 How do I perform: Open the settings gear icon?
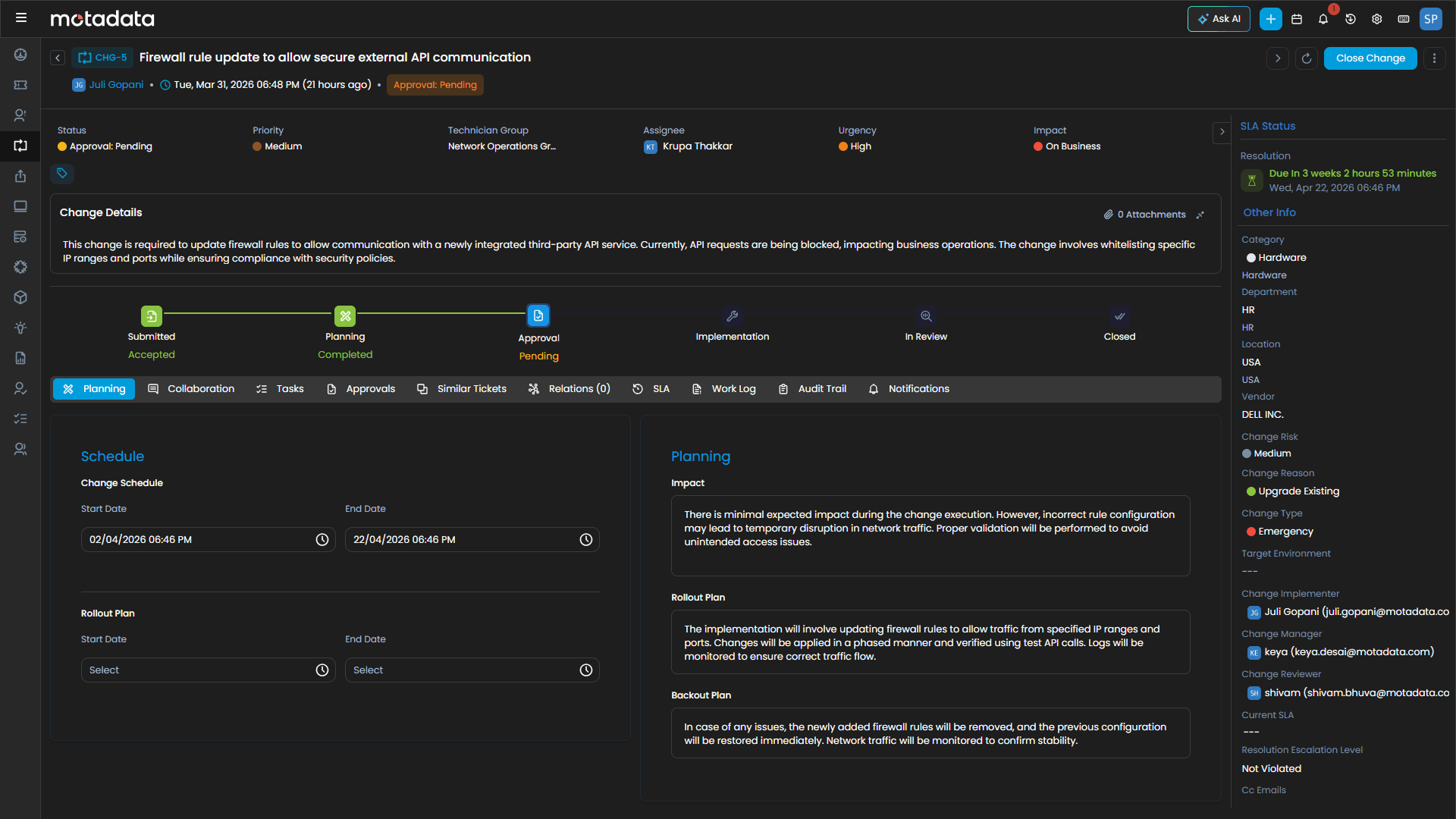click(1377, 19)
